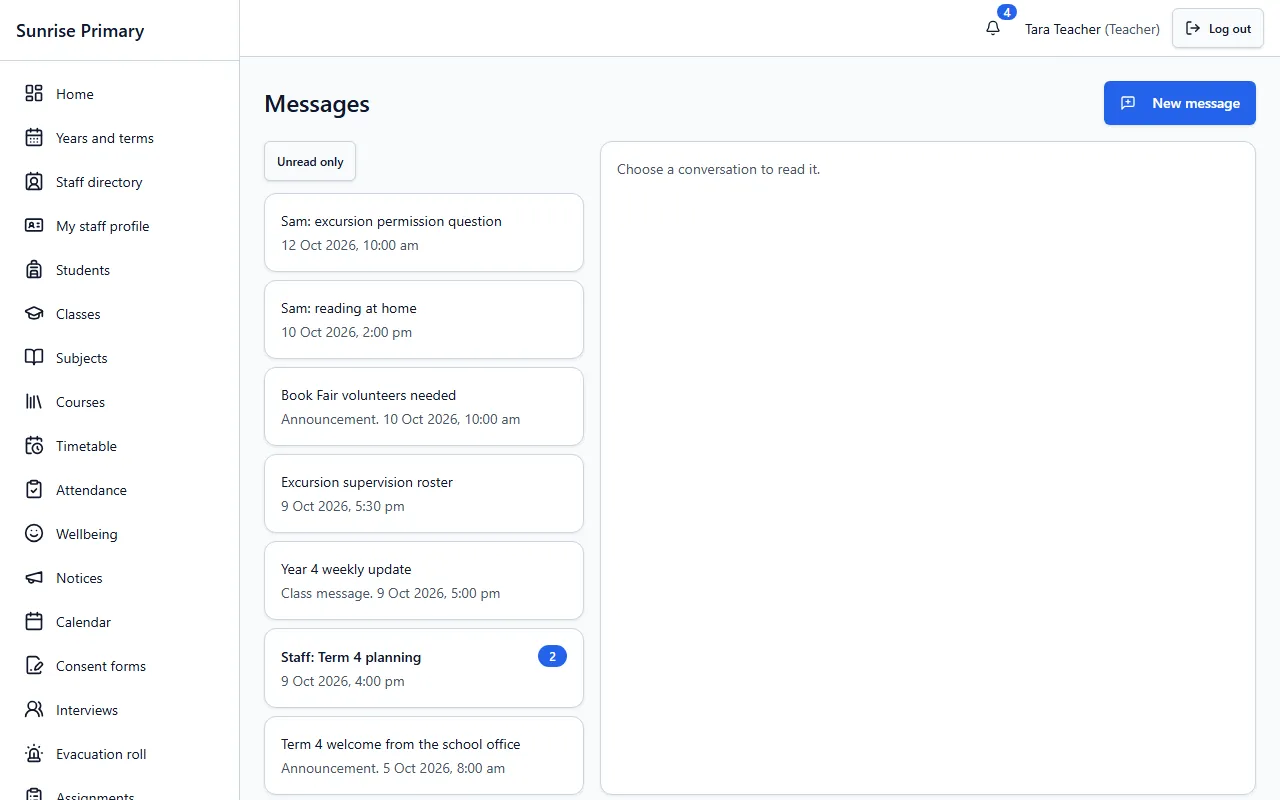Click the My staff profile card icon
Viewport: 1280px width, 800px height.
[x=34, y=226]
